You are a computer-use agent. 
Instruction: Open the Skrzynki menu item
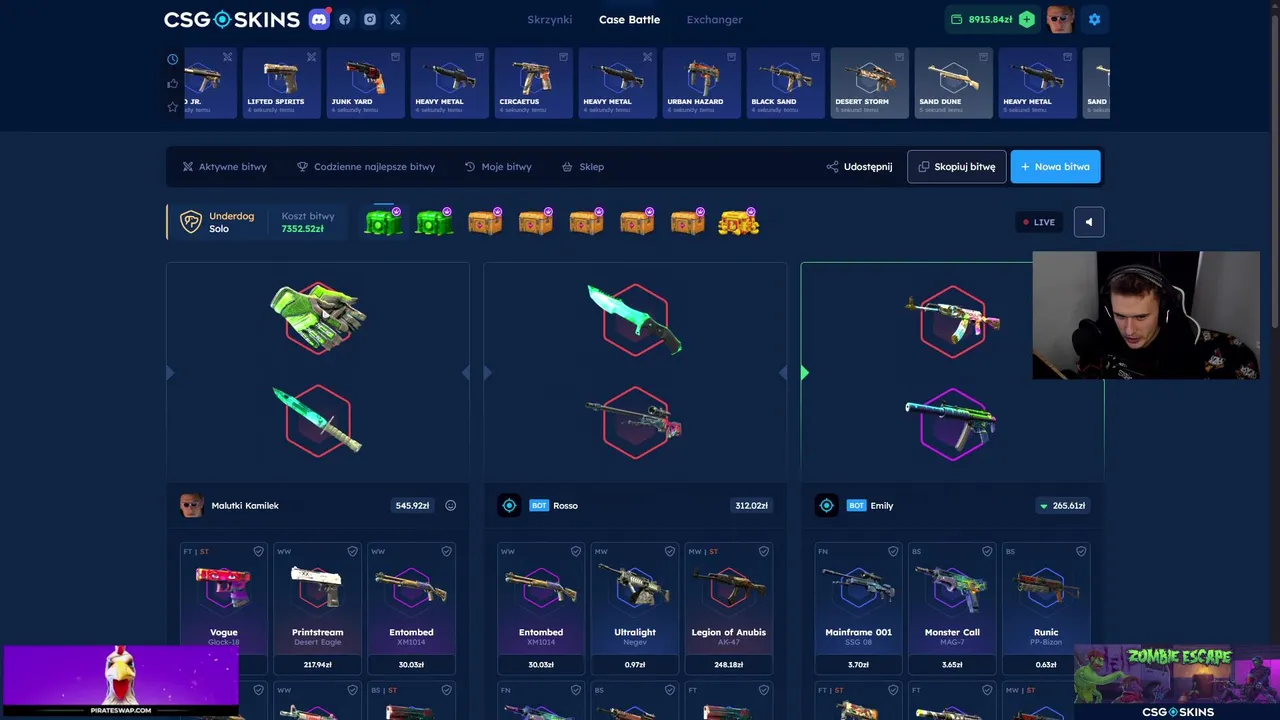pos(550,19)
